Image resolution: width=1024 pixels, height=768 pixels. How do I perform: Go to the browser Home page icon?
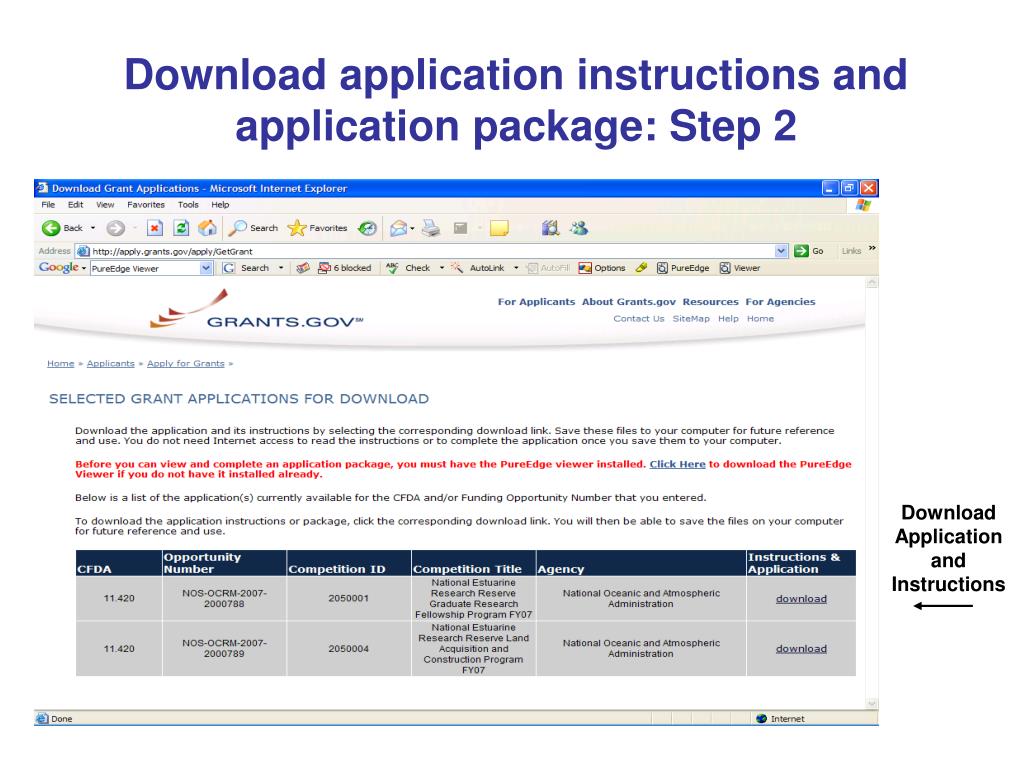point(207,228)
